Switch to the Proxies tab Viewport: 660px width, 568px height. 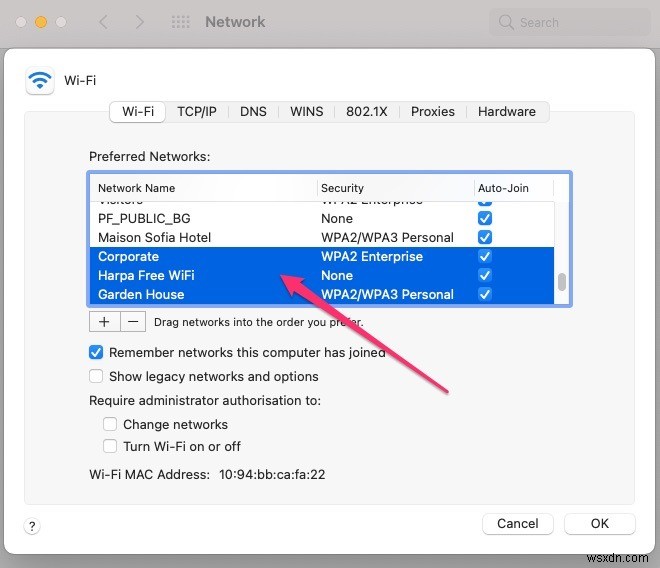point(433,112)
